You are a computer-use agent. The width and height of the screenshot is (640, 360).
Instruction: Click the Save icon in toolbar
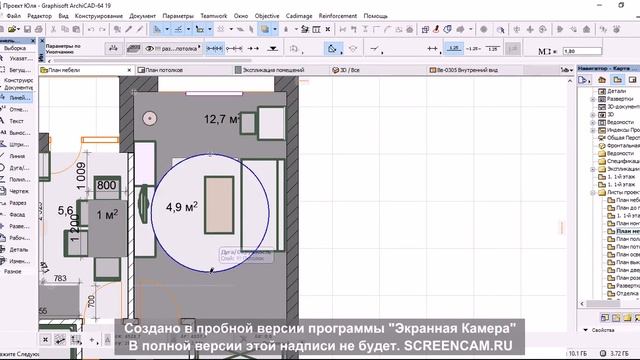(x=27, y=29)
